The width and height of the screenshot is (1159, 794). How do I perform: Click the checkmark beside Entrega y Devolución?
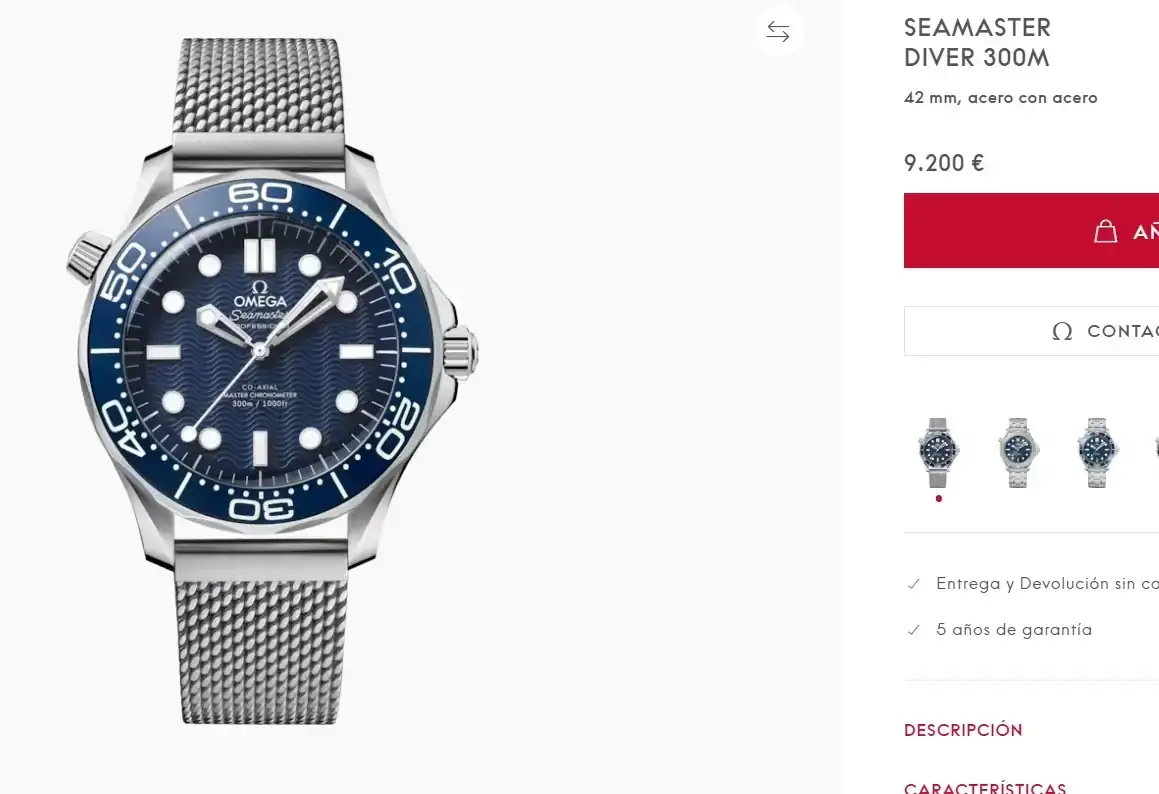(913, 584)
